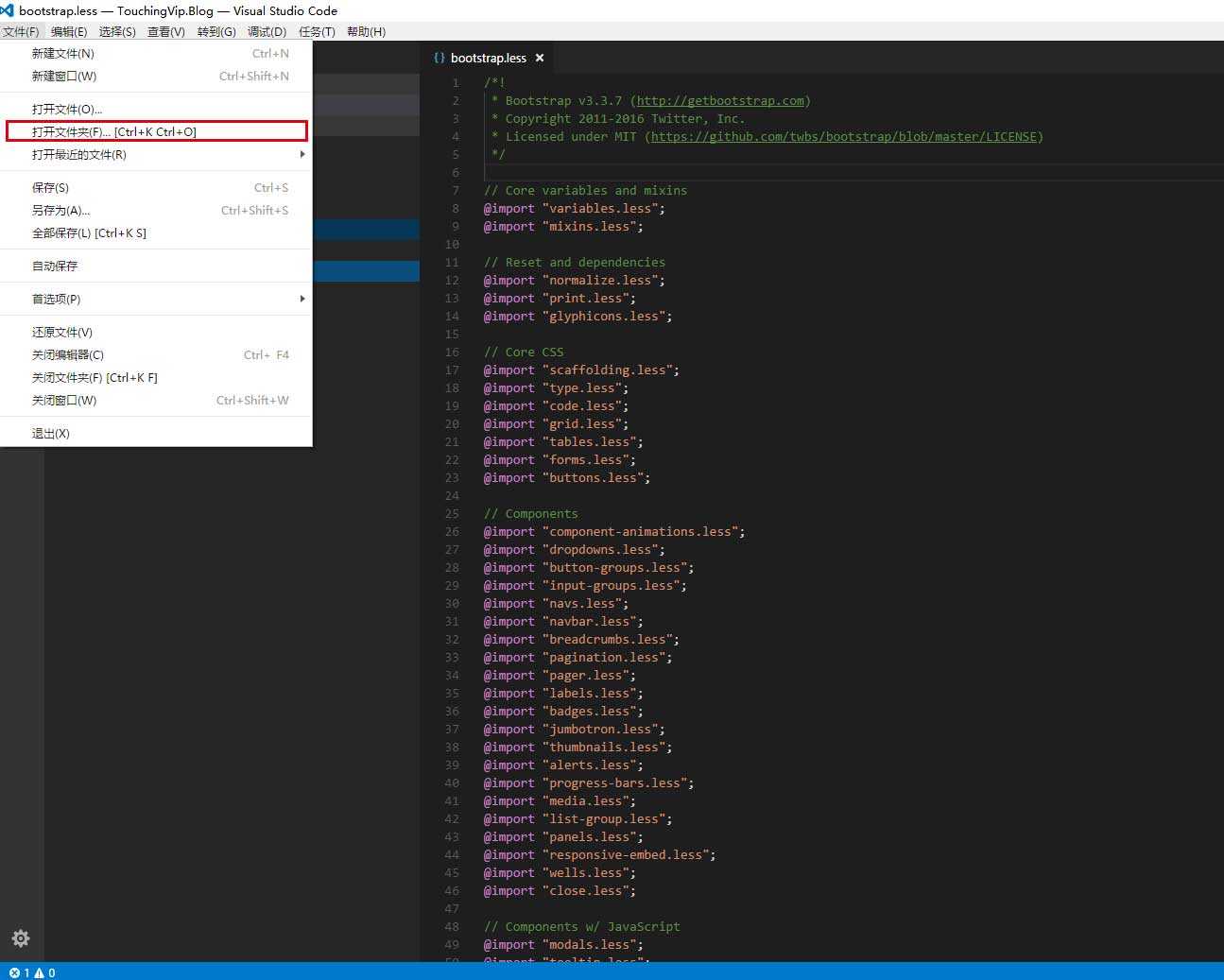Image resolution: width=1224 pixels, height=980 pixels.
Task: Click the "normalize.less" import line
Action: coord(575,281)
